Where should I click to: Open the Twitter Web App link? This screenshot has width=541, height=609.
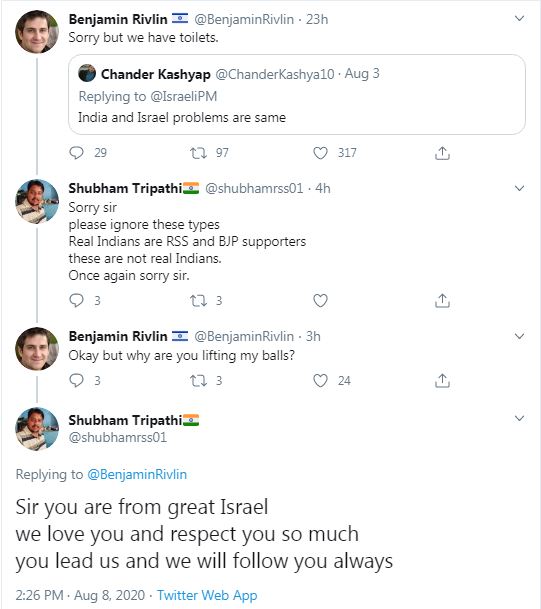[x=207, y=595]
